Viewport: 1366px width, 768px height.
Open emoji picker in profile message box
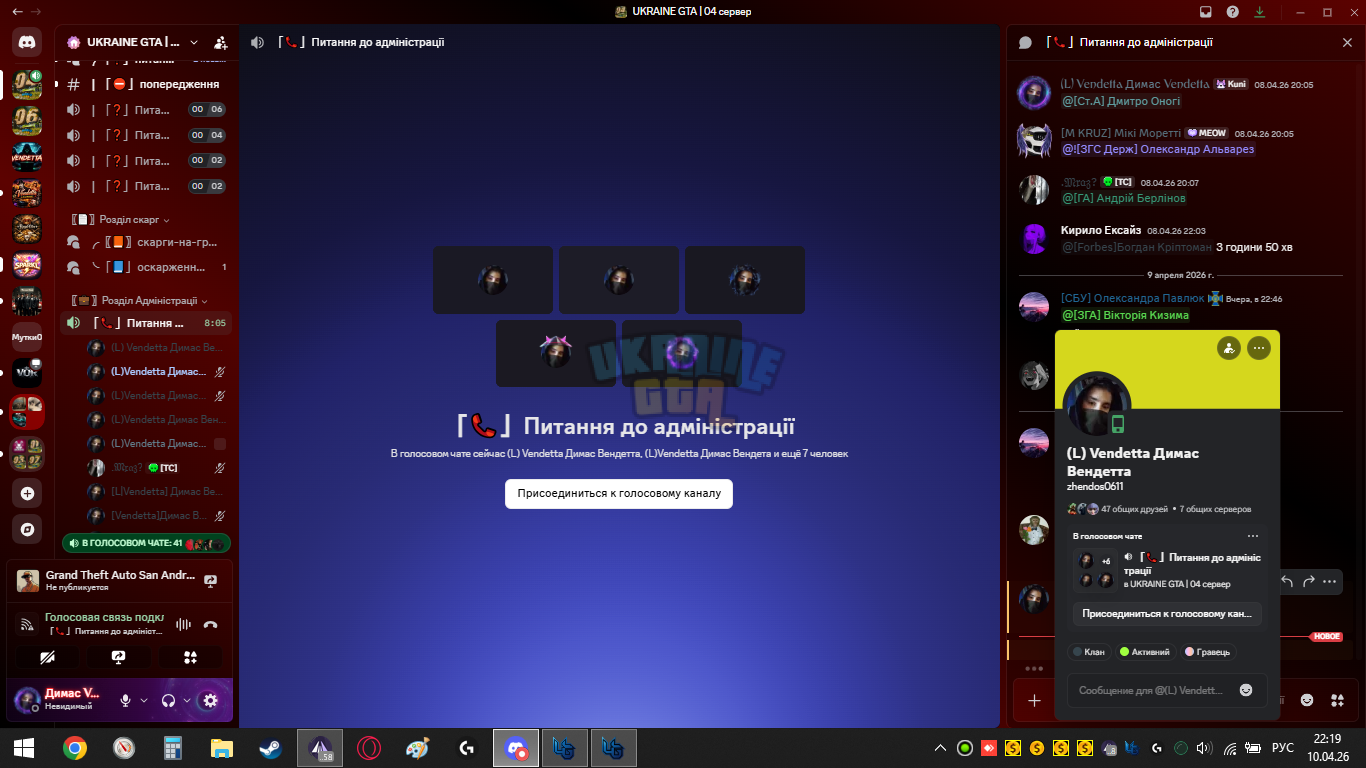click(x=1245, y=690)
